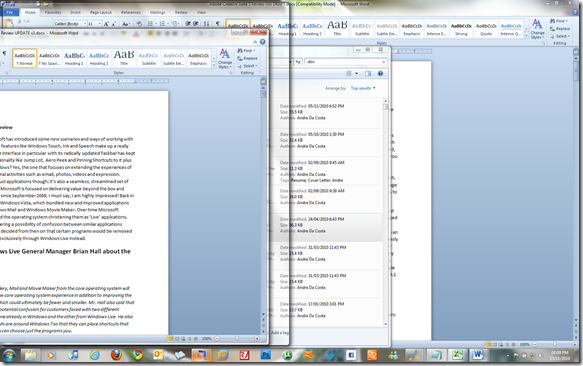Image resolution: width=583 pixels, height=366 pixels.
Task: Toggle paragraph marks in the back Word ribbon
Action: [x=218, y=23]
